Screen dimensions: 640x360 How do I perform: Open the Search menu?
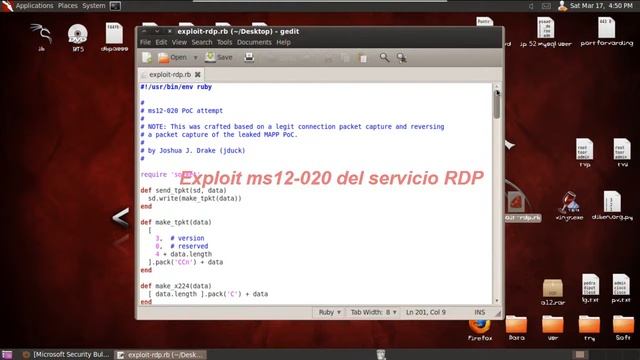[x=202, y=42]
